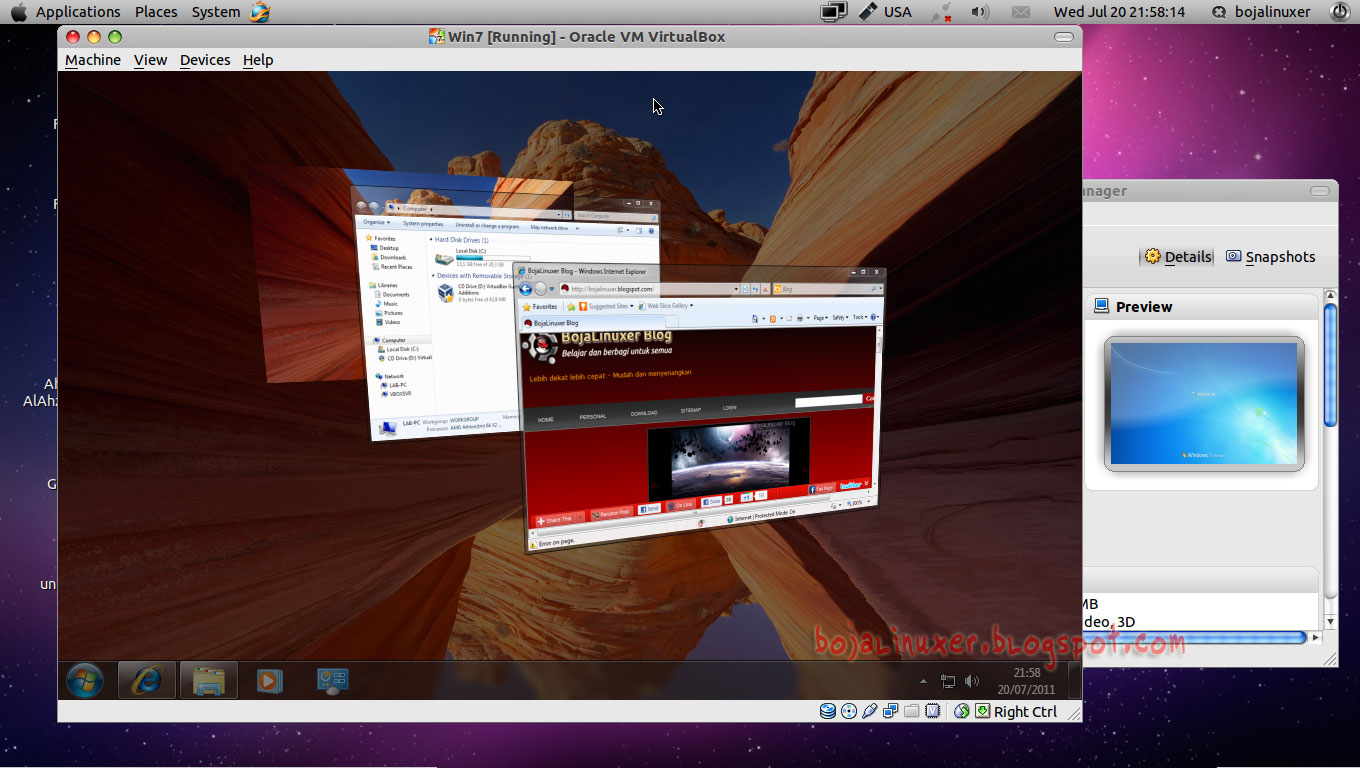Launch Windows Media Player from the Win7 taskbar

pos(269,680)
